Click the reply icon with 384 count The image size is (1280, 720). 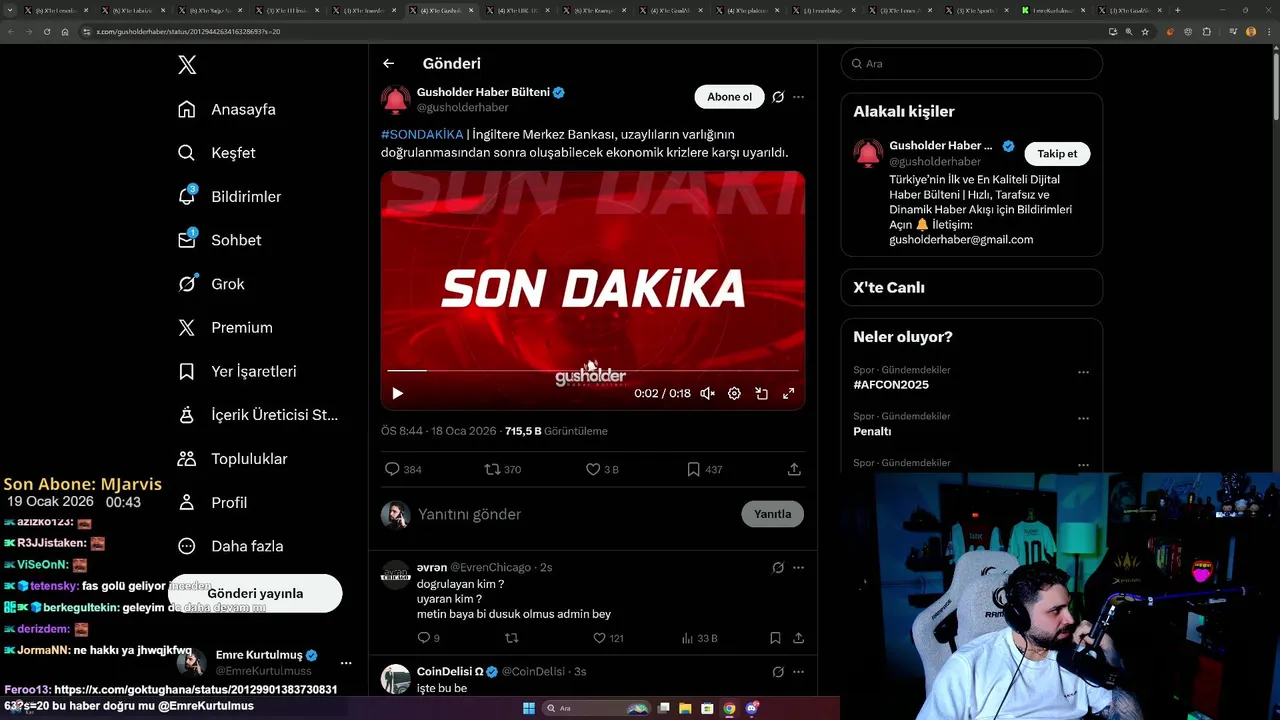[x=393, y=469]
